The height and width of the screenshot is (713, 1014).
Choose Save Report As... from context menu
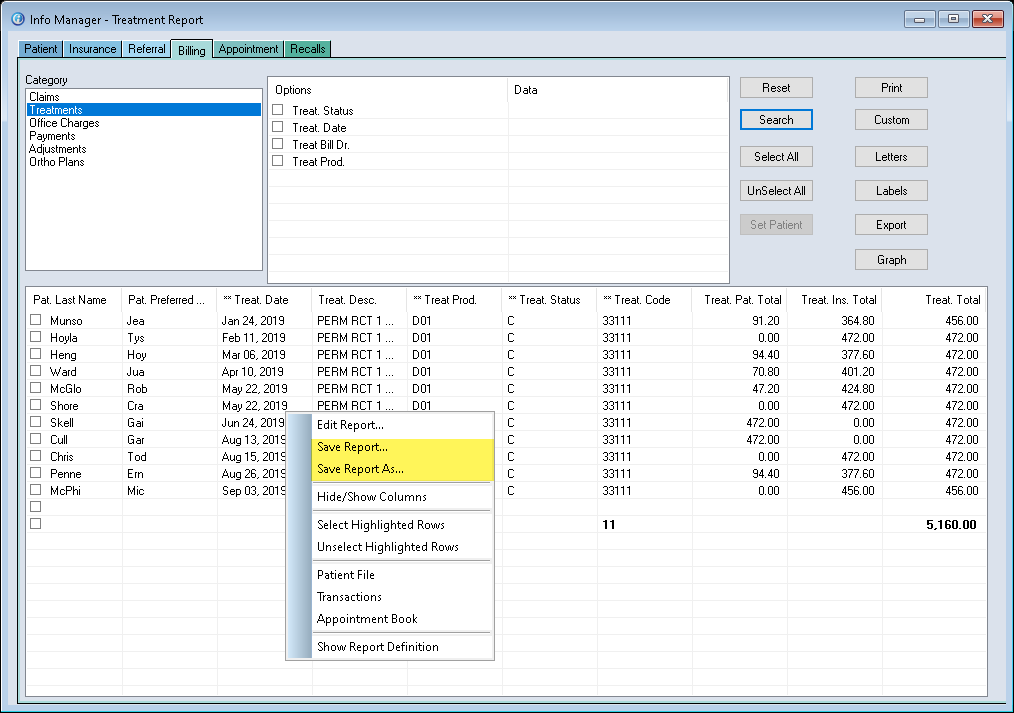(360, 469)
